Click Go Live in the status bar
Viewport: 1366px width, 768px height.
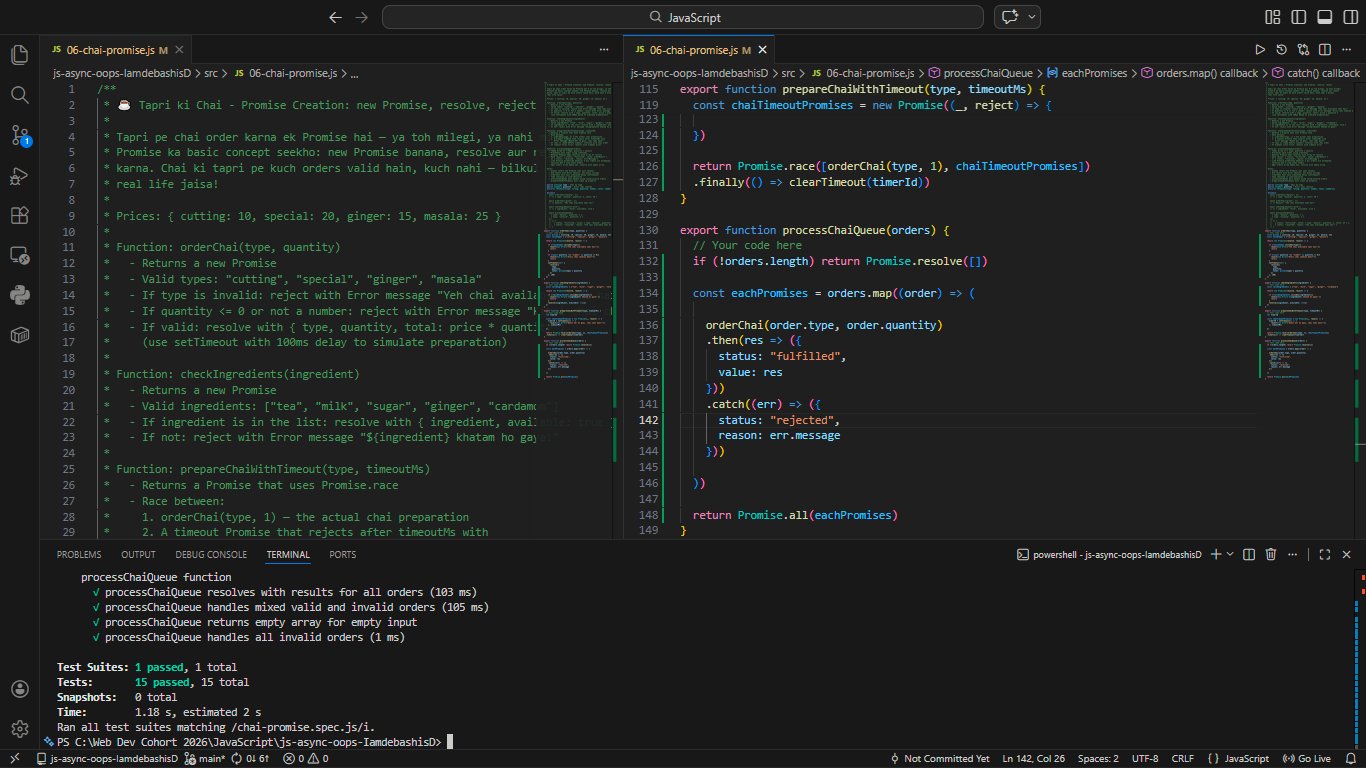pyautogui.click(x=1308, y=759)
